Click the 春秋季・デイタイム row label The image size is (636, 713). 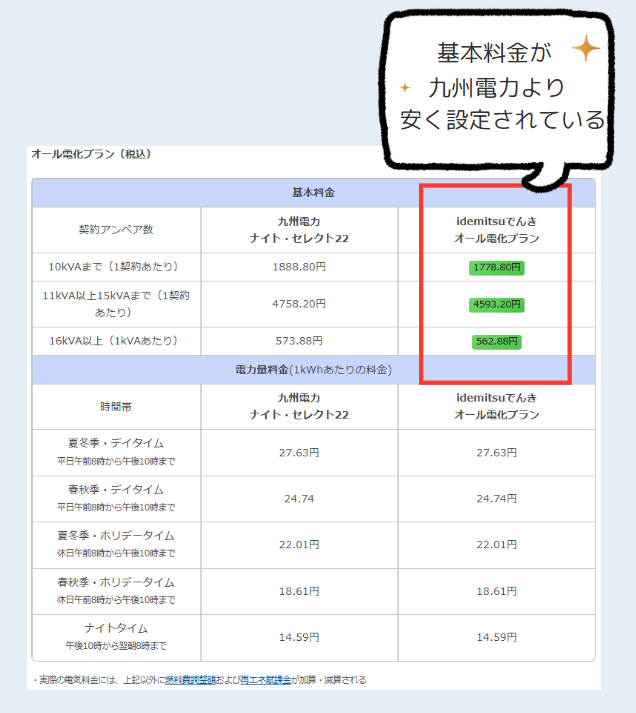point(116,490)
